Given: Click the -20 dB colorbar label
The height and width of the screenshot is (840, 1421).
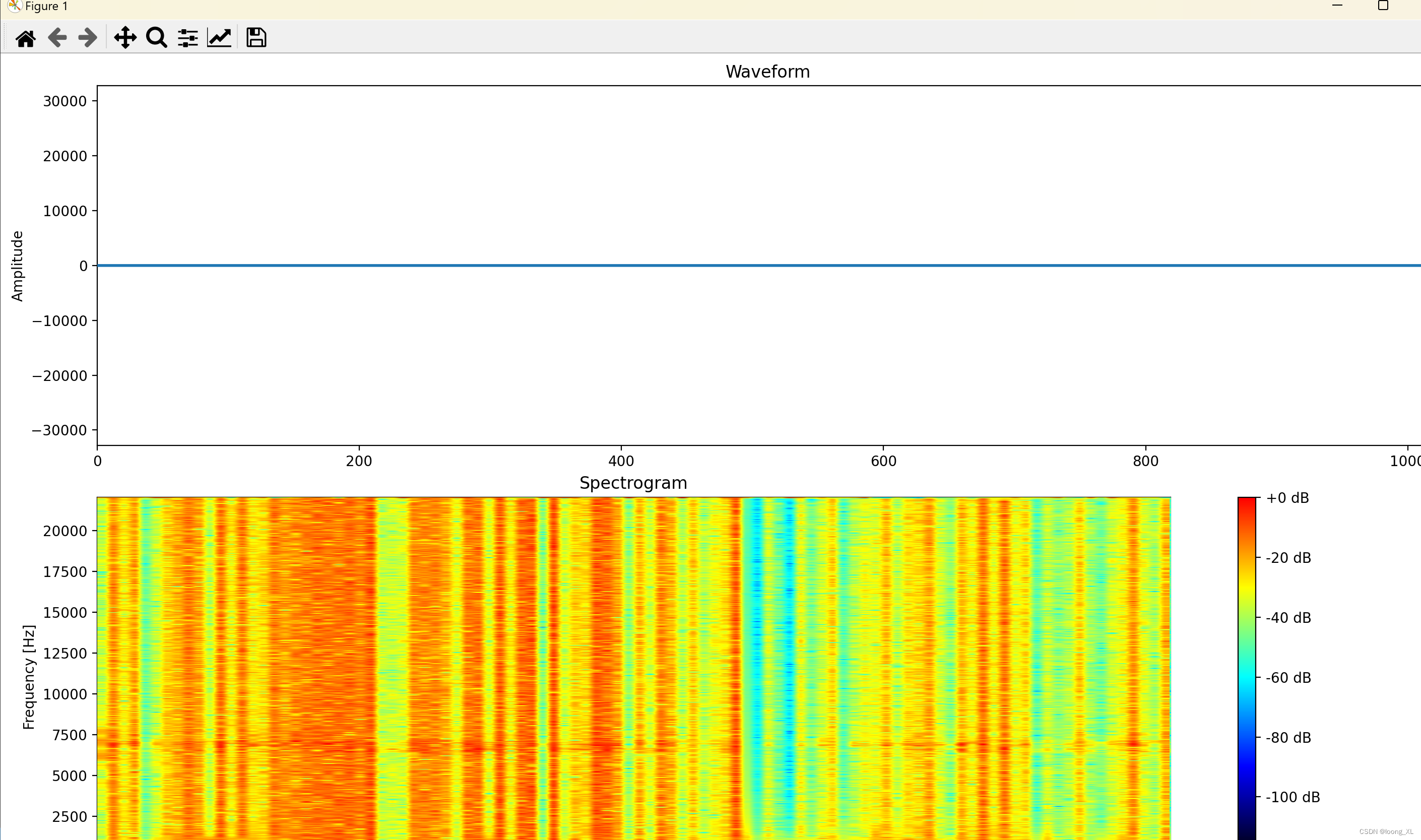Looking at the screenshot, I should pyautogui.click(x=1288, y=558).
